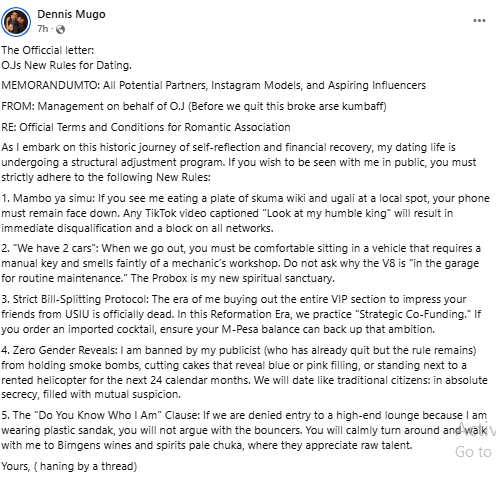
Task: Click the MEMORANDUMTO All Potential Partners line
Action: [213, 86]
